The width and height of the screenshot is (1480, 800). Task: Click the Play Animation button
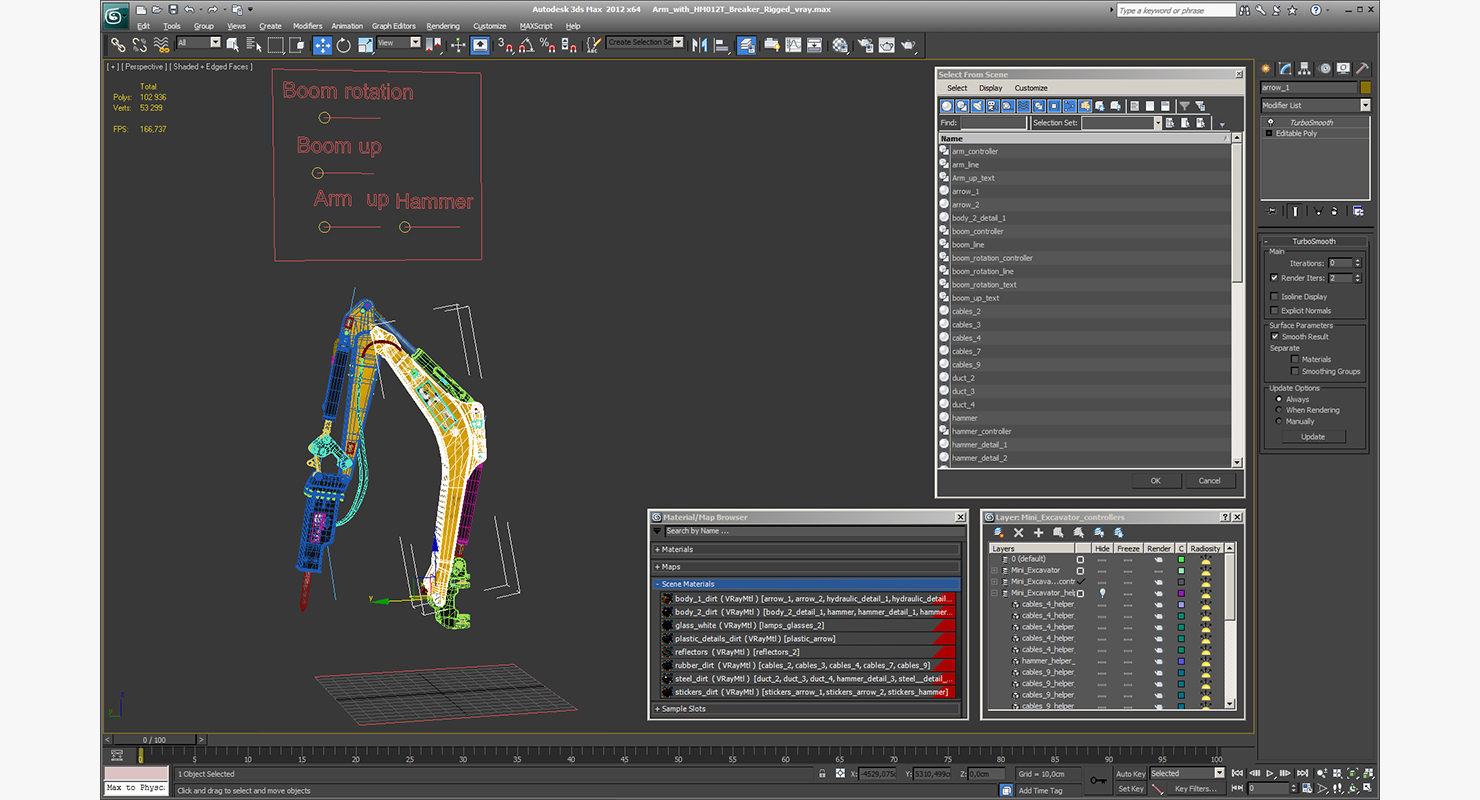pyautogui.click(x=1270, y=773)
